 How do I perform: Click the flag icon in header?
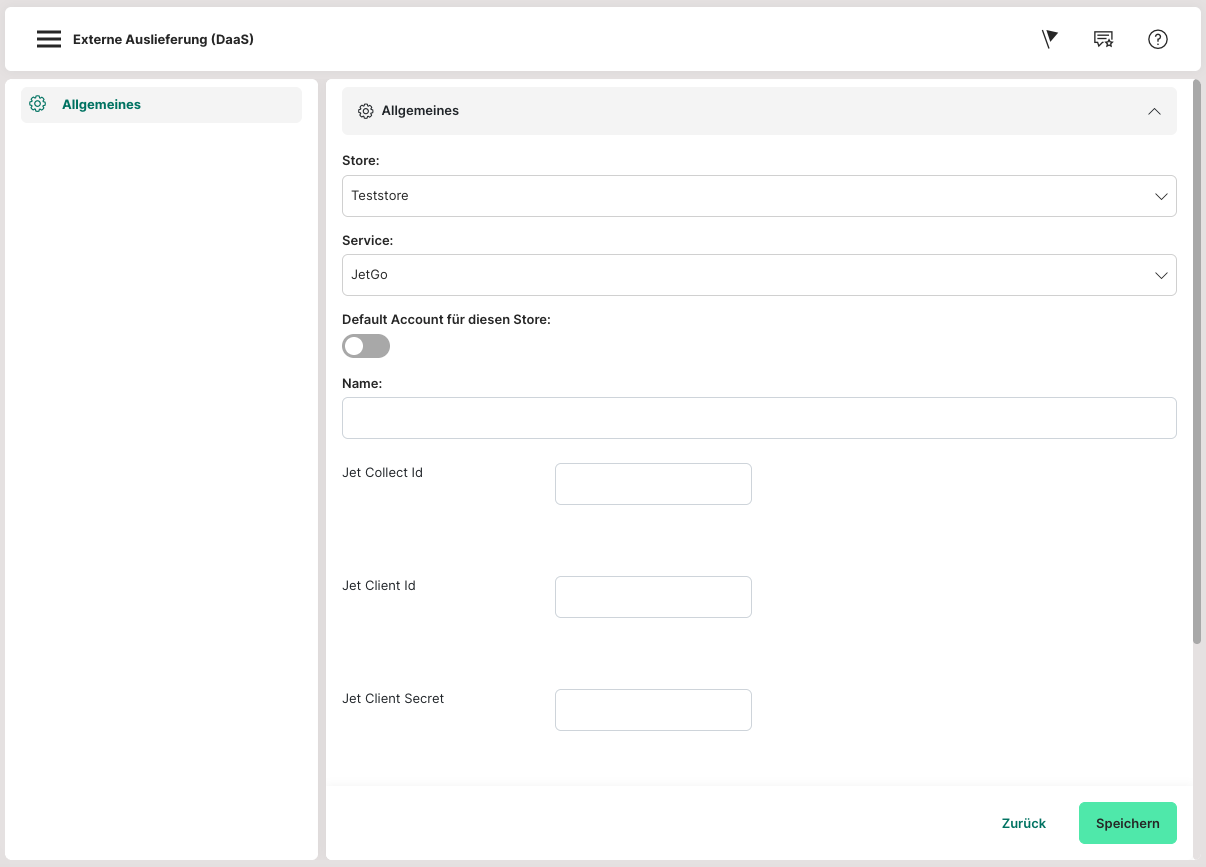[1049, 39]
